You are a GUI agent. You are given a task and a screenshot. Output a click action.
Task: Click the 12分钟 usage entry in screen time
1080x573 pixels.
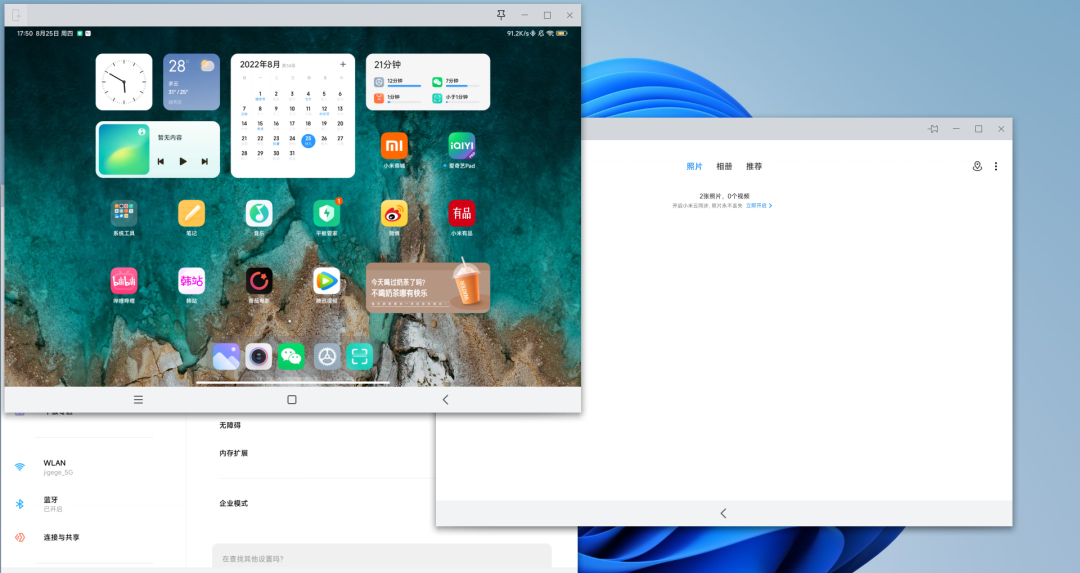pyautogui.click(x=397, y=82)
